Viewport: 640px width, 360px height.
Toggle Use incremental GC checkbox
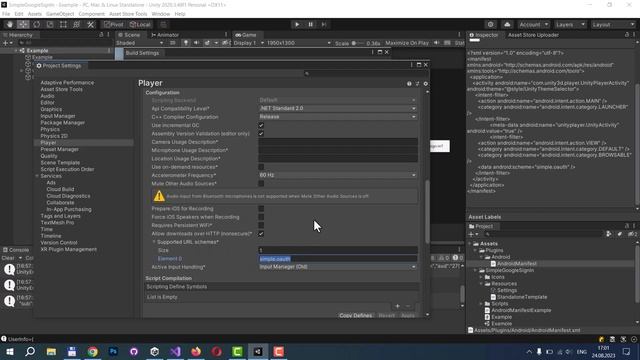click(261, 125)
